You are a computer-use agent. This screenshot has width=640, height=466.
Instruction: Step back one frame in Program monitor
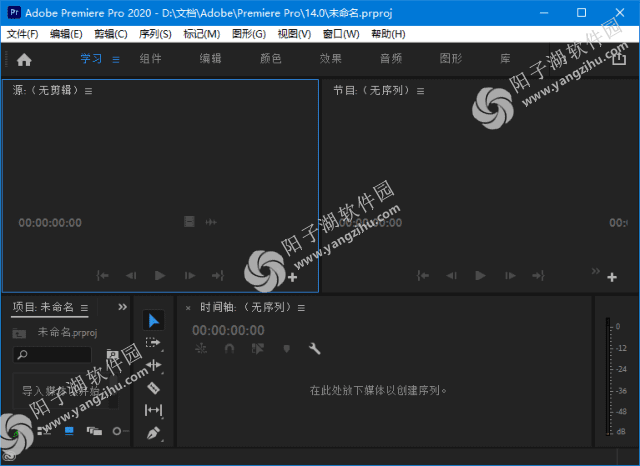(451, 276)
